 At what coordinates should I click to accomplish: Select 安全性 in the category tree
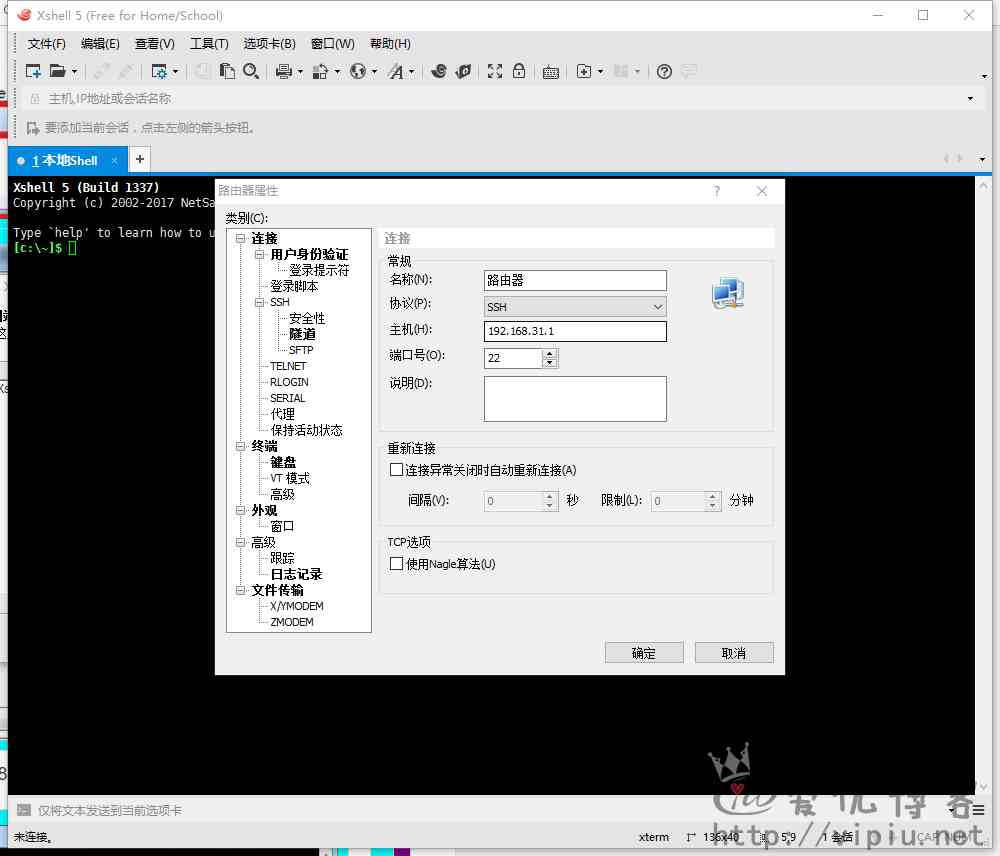[307, 318]
